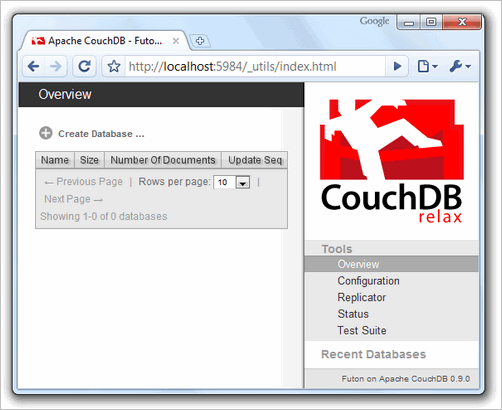The width and height of the screenshot is (502, 410).
Task: Close the Apache CouchDB tab
Action: (x=176, y=41)
